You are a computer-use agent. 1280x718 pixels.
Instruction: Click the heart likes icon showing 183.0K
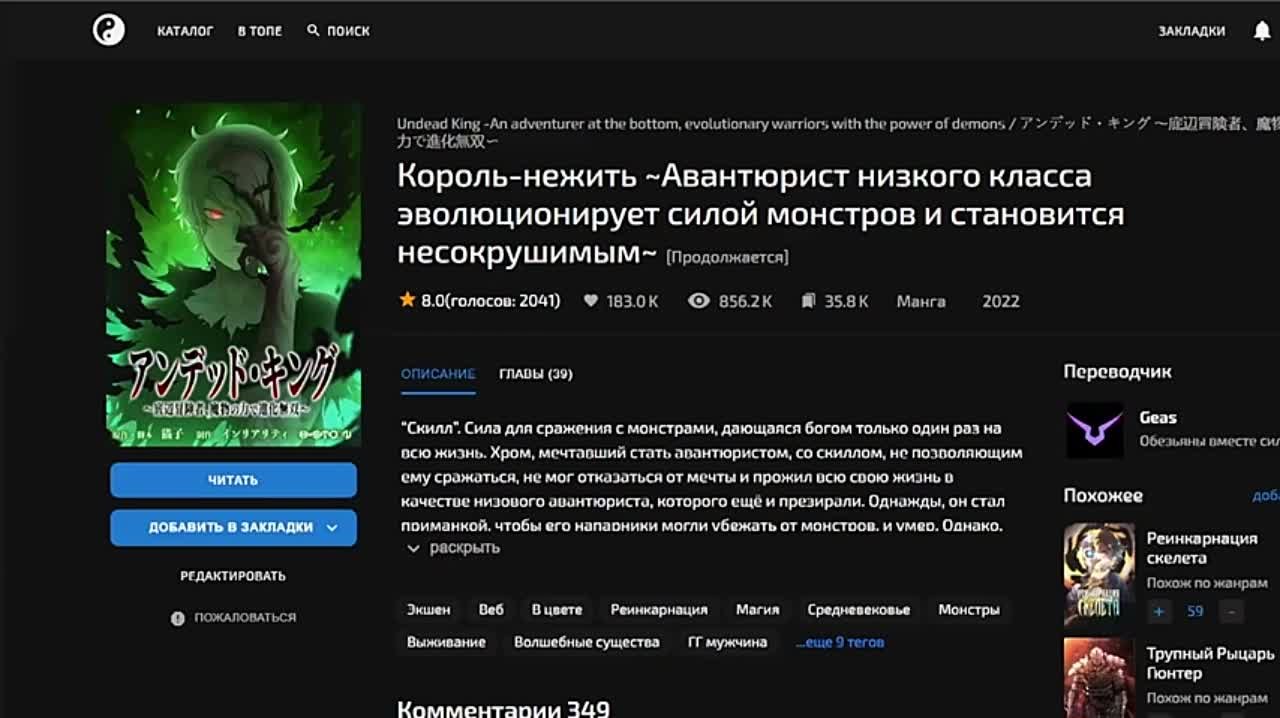point(592,301)
